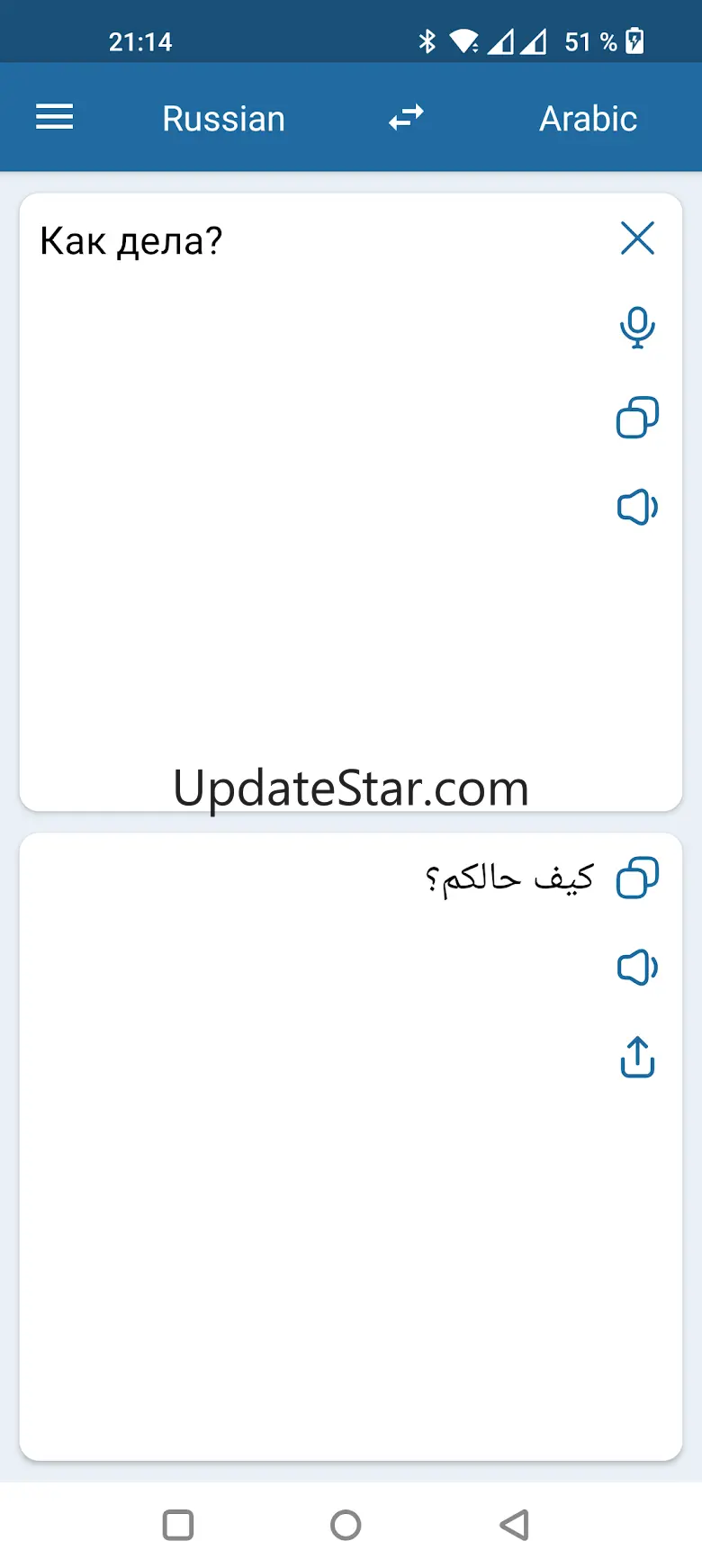
Task: Tap the microphone for voice input
Action: tap(637, 328)
